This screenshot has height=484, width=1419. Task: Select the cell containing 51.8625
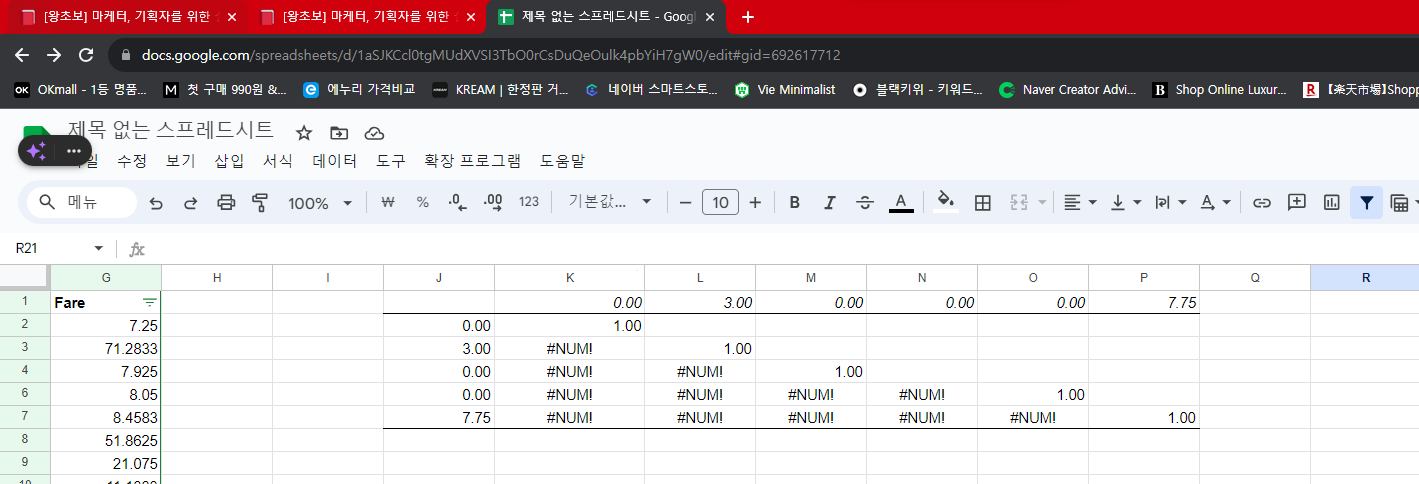point(106,440)
